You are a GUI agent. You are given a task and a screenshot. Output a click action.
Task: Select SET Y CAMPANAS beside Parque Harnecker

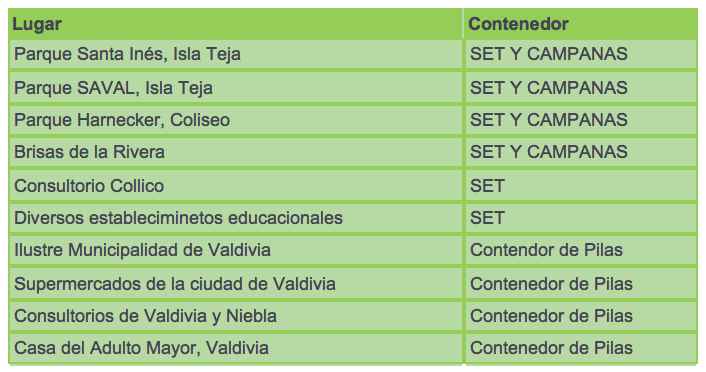(x=580, y=120)
